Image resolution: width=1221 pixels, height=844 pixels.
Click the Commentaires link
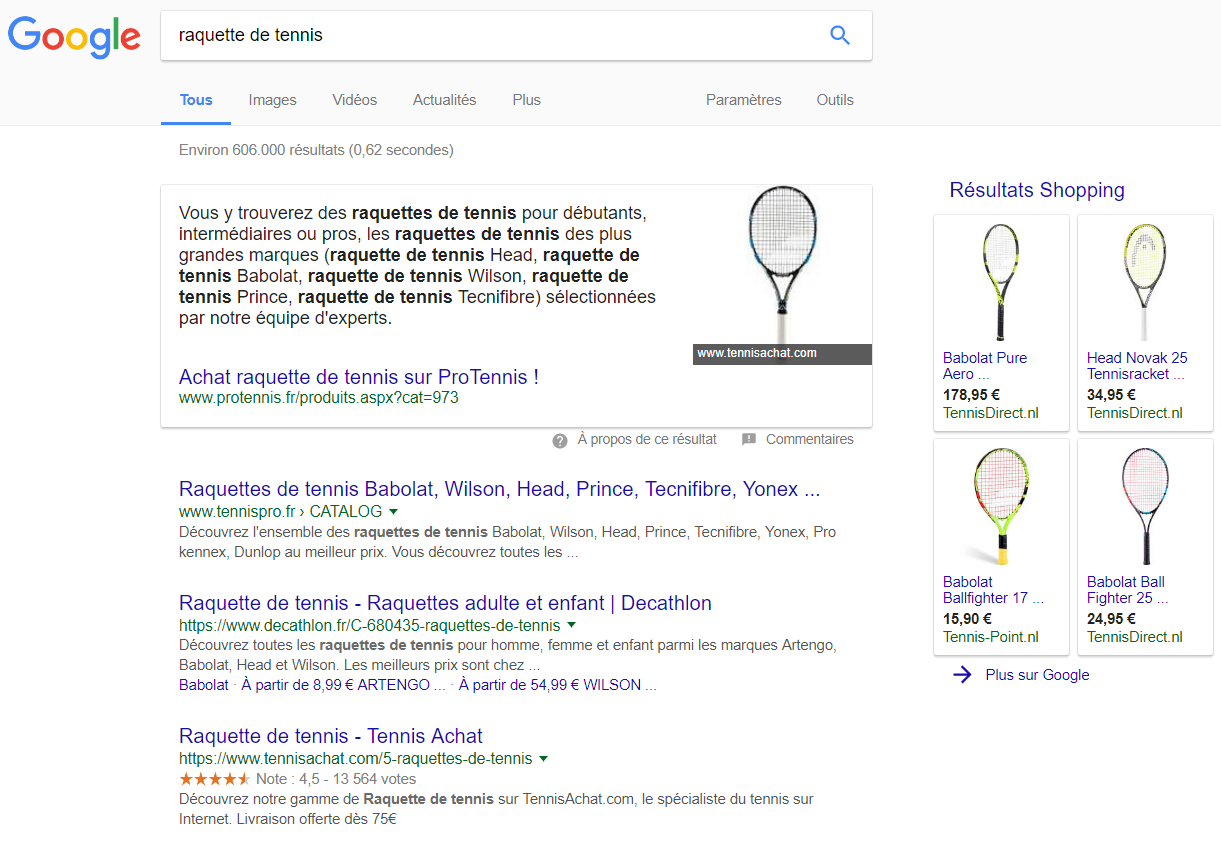(x=810, y=439)
